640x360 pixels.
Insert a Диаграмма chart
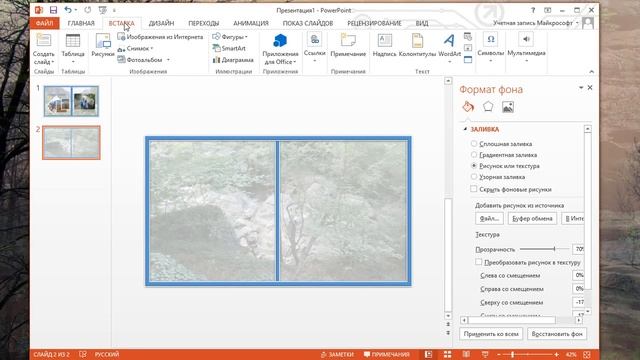(x=233, y=60)
